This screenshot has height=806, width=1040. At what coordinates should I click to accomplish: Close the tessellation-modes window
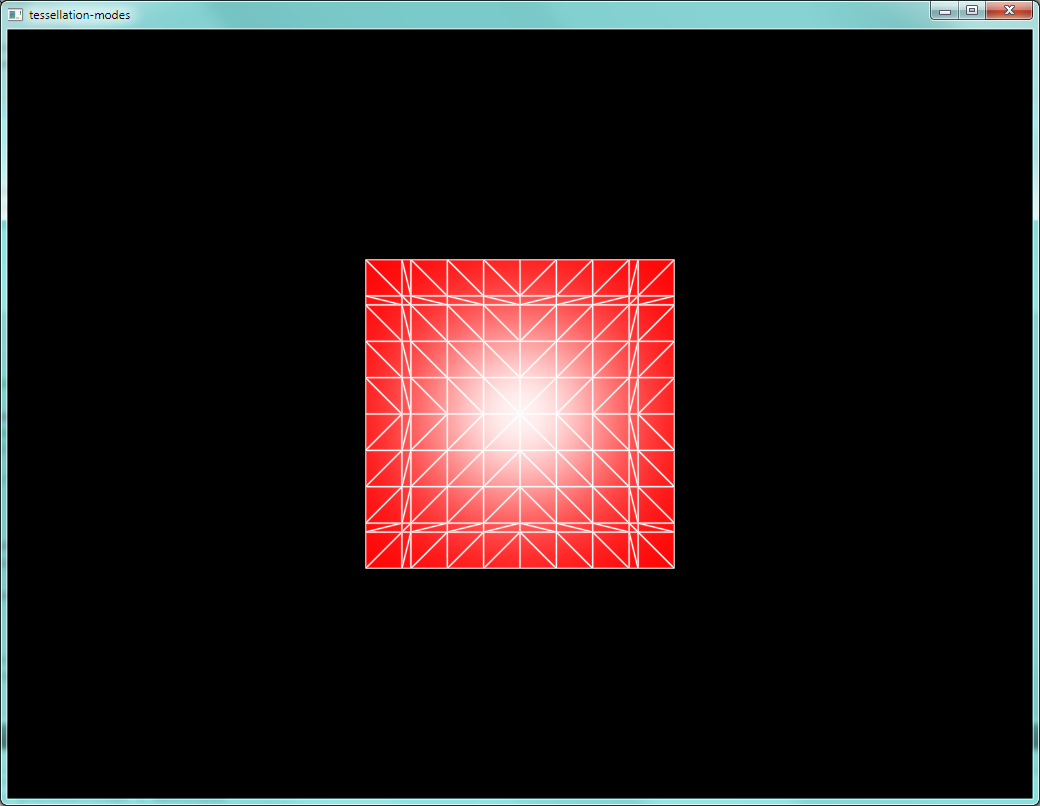tap(1009, 11)
